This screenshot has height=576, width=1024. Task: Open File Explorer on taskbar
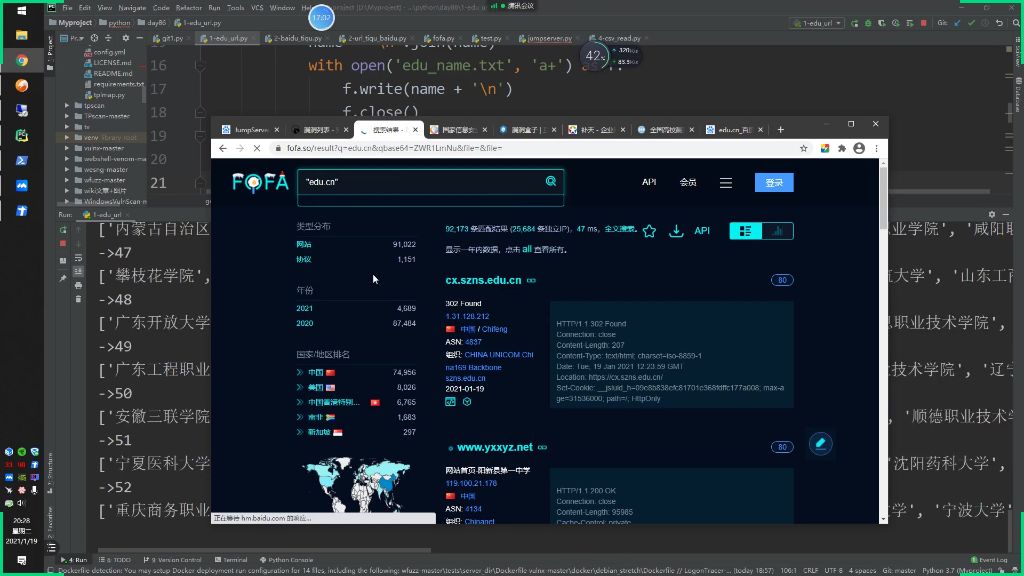[22, 35]
